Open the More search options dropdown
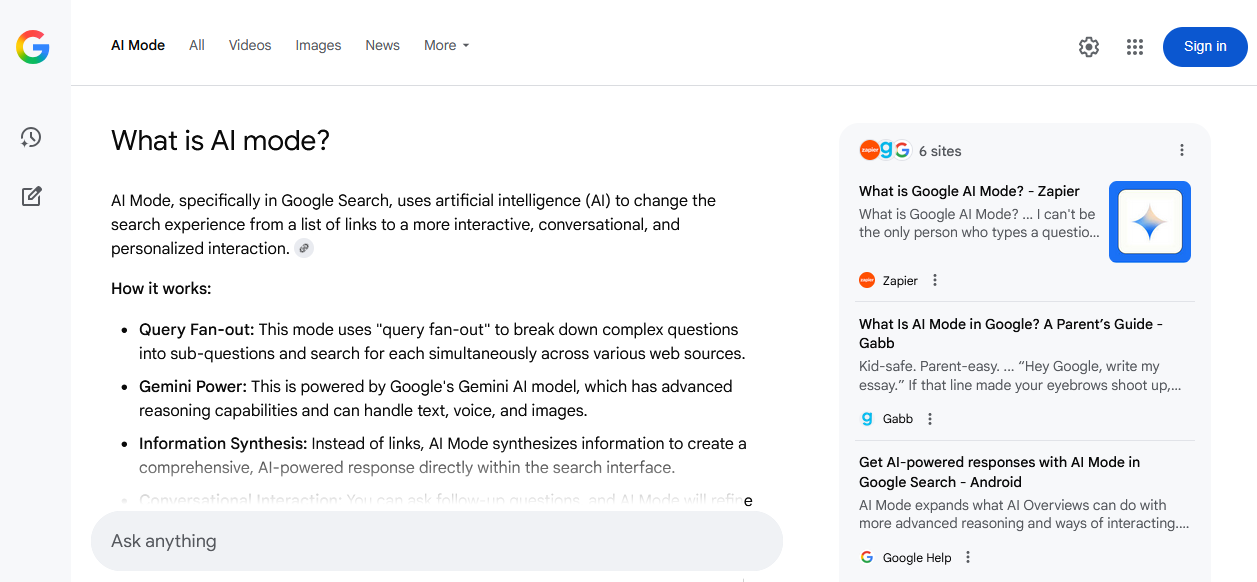The width and height of the screenshot is (1257, 582). [x=446, y=45]
